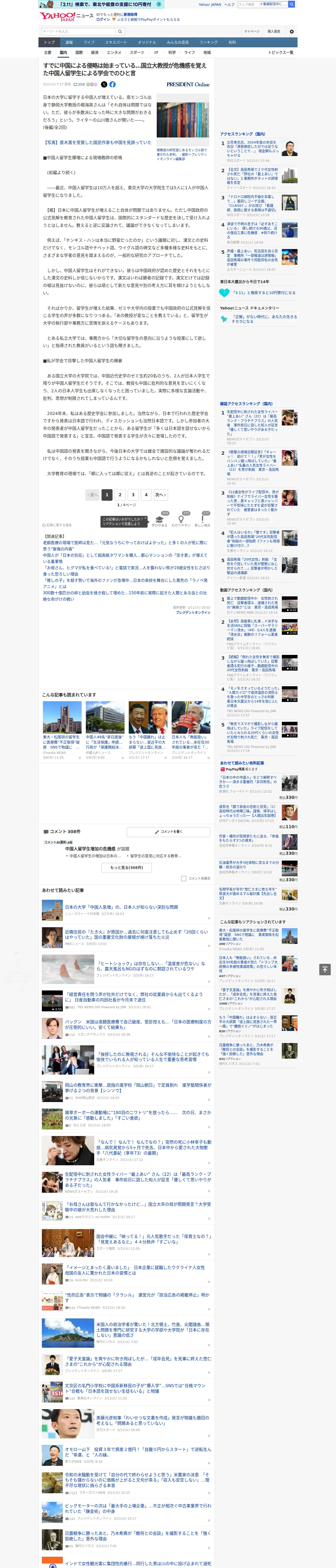The width and height of the screenshot is (336, 1568).
Task: Switch to the エキスパート tab
Action: pos(116,43)
